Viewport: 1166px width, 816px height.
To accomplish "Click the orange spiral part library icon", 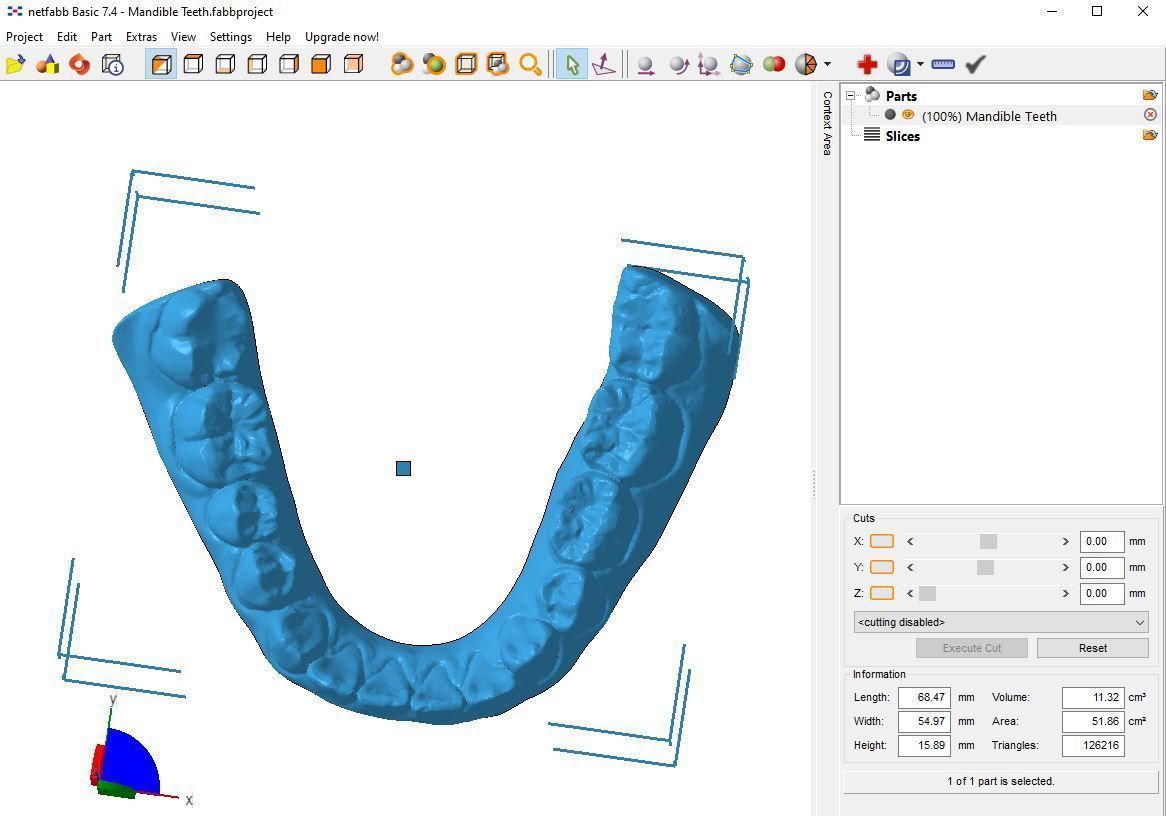I will coord(80,65).
